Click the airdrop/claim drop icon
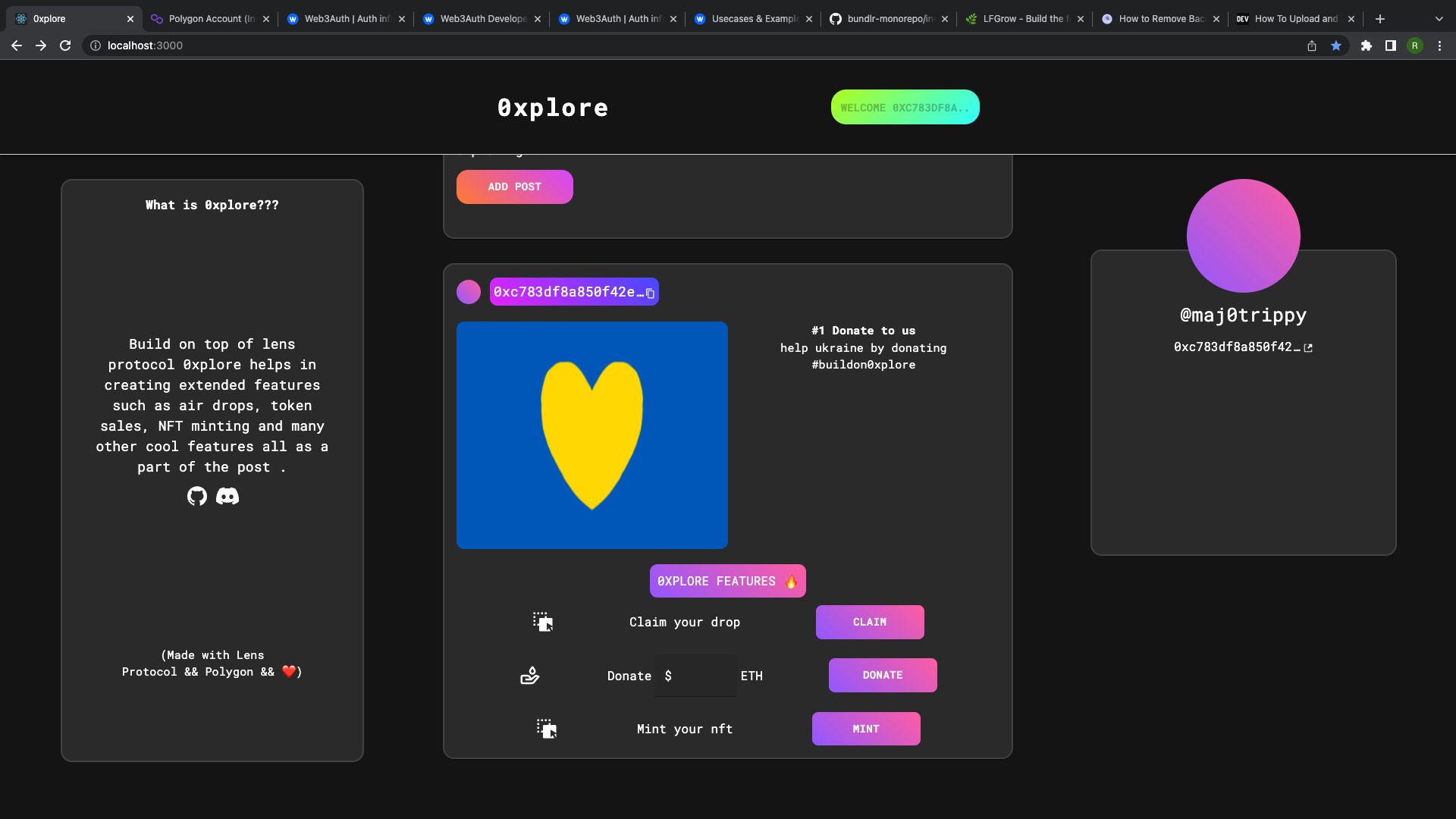 [x=543, y=621]
